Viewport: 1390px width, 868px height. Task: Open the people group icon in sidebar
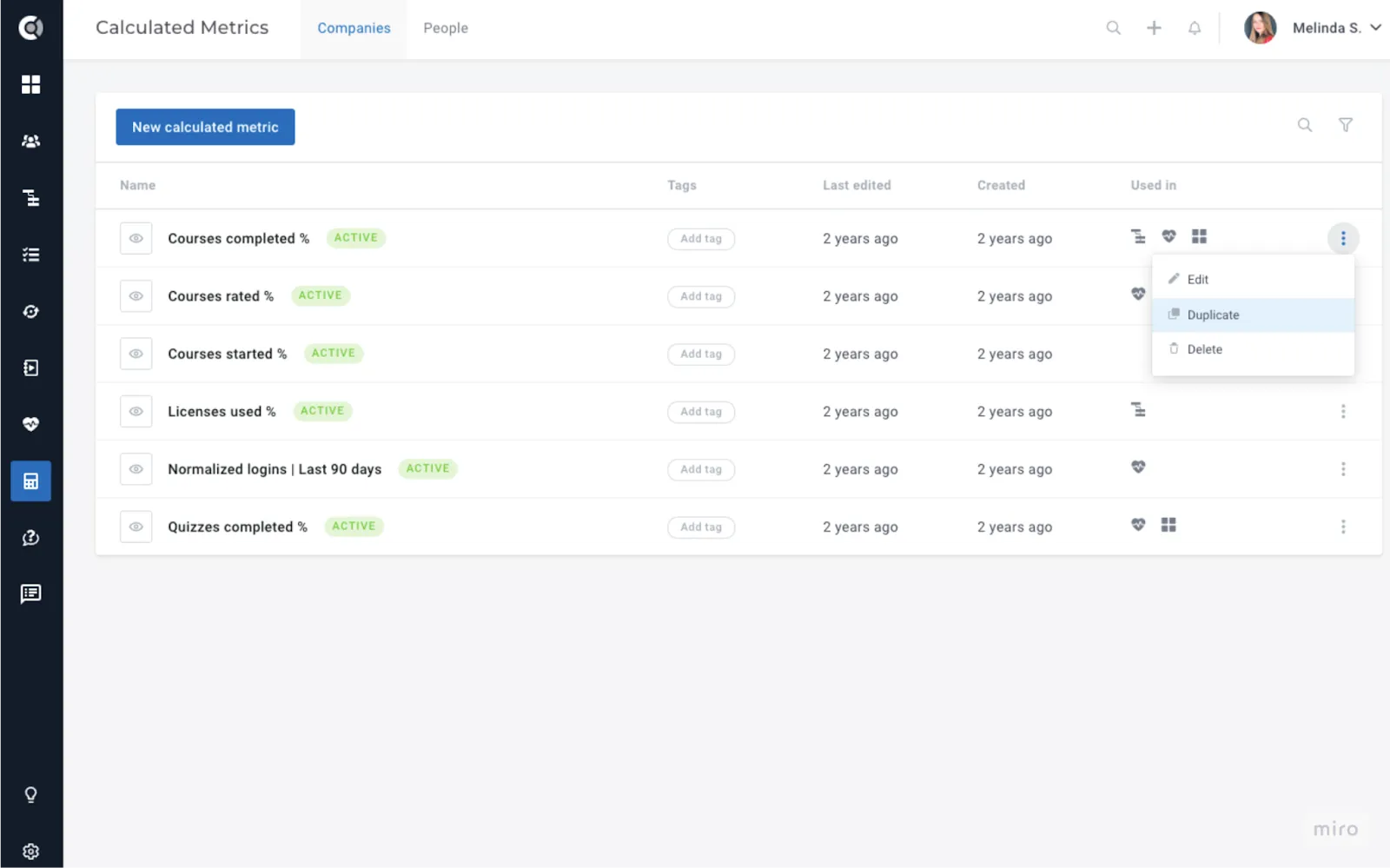(x=31, y=141)
